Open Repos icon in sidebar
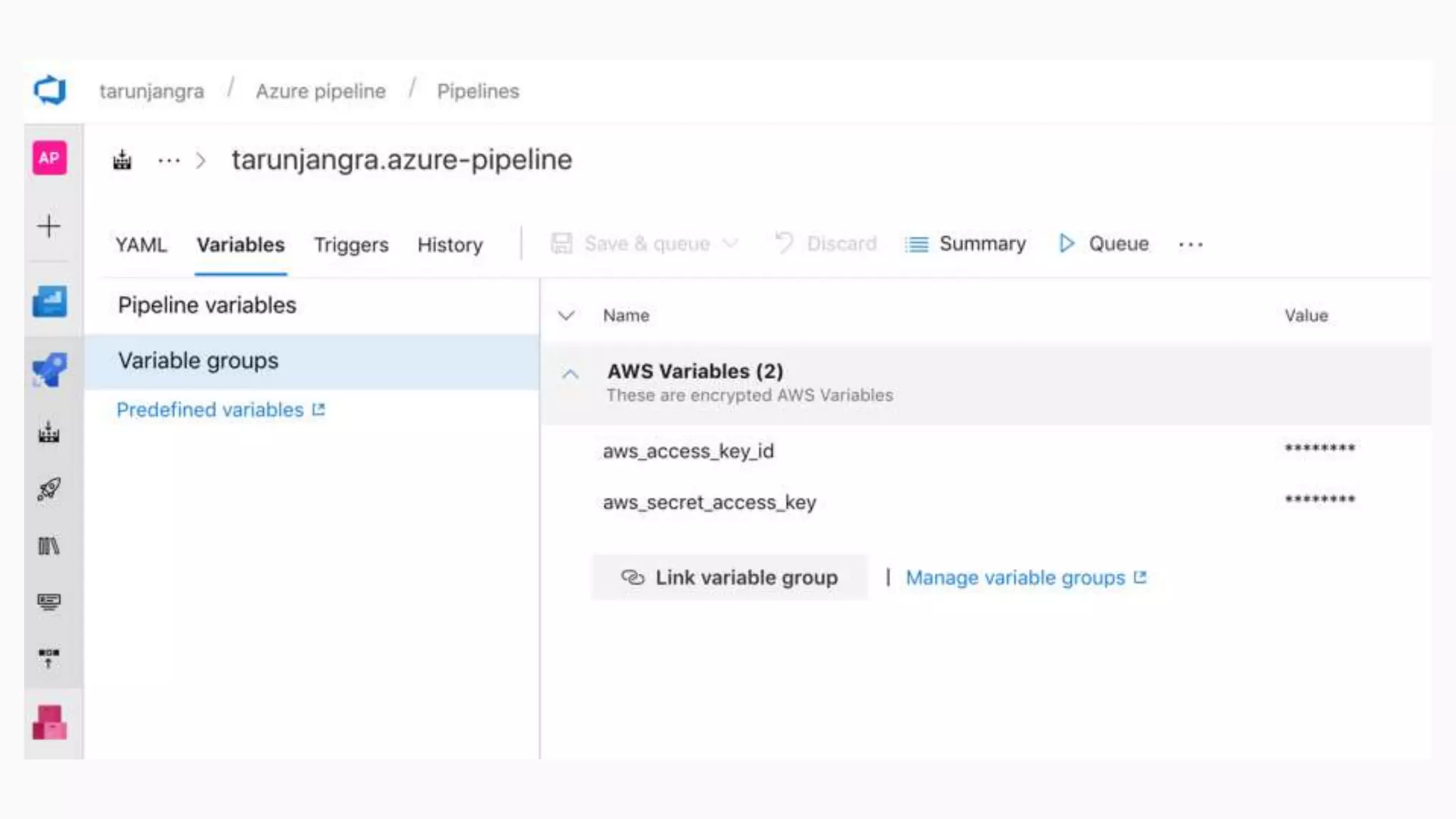This screenshot has width=1456, height=819. [49, 370]
